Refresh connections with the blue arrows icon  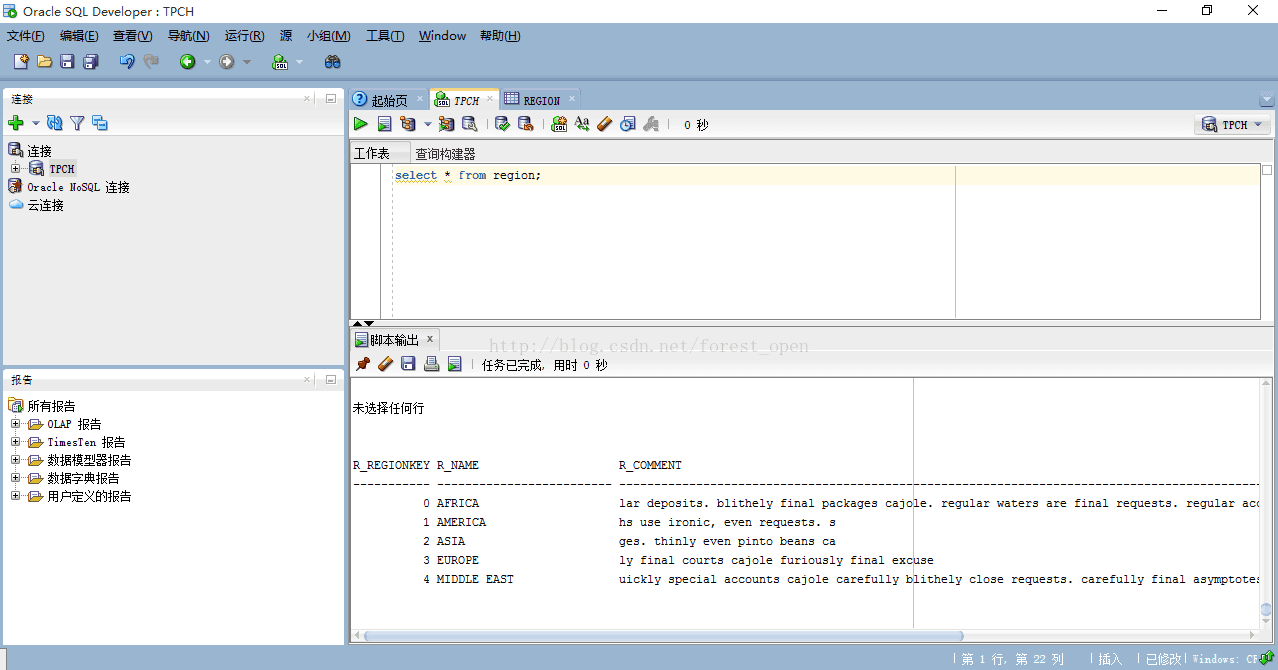[x=55, y=123]
